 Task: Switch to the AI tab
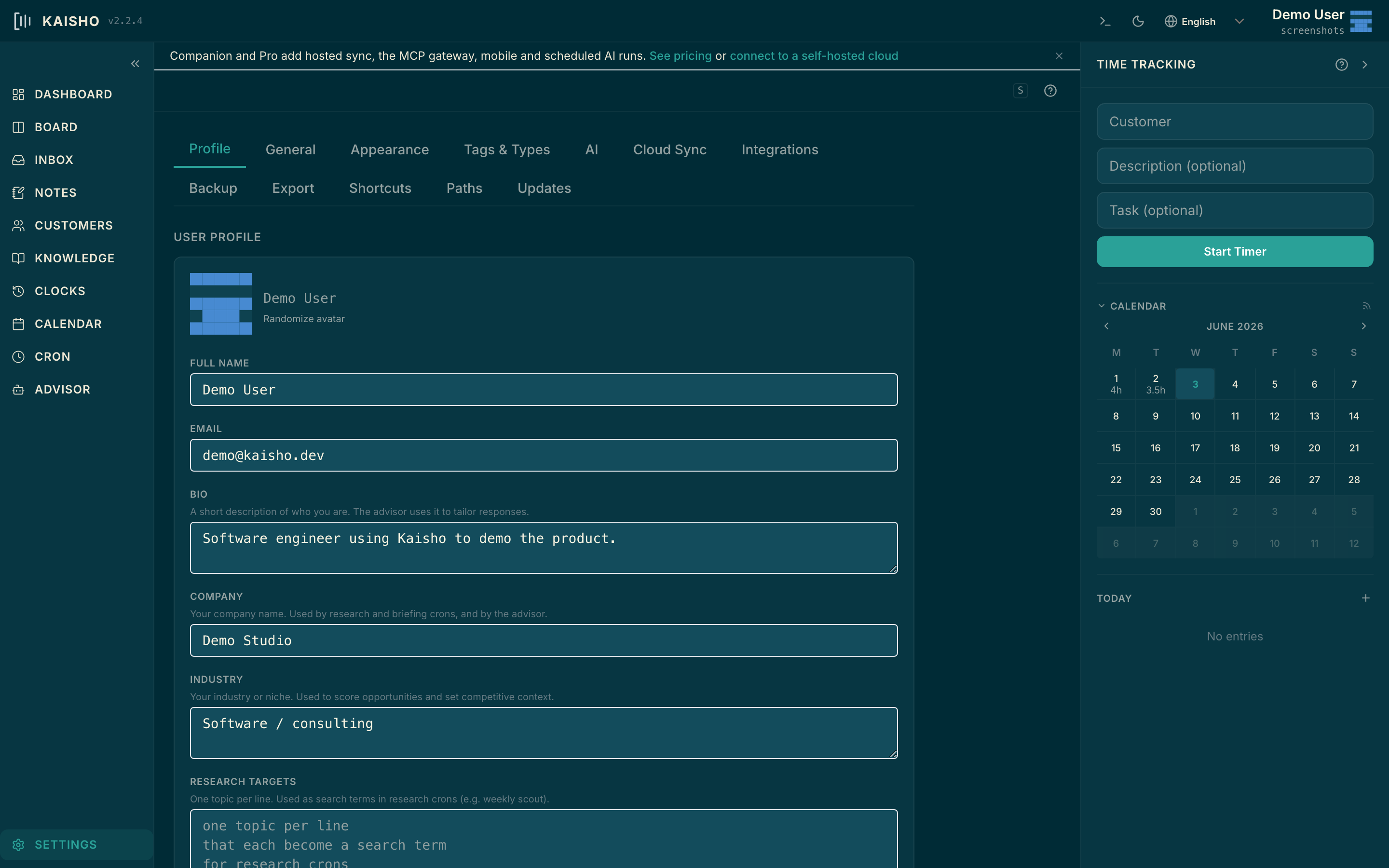pos(591,150)
